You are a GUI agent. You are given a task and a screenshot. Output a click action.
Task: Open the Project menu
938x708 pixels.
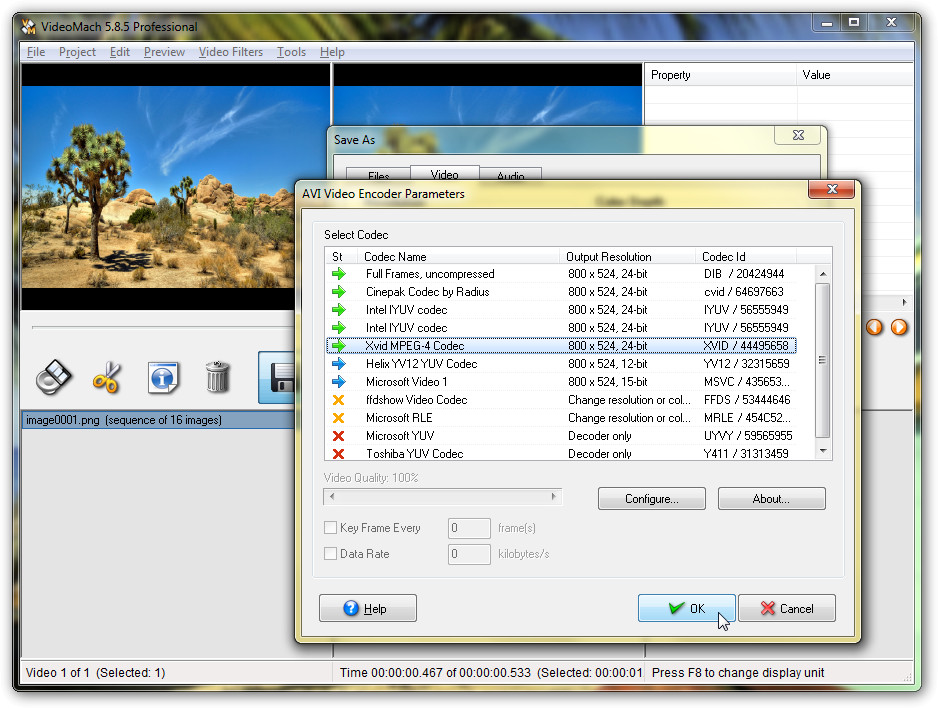(x=77, y=52)
